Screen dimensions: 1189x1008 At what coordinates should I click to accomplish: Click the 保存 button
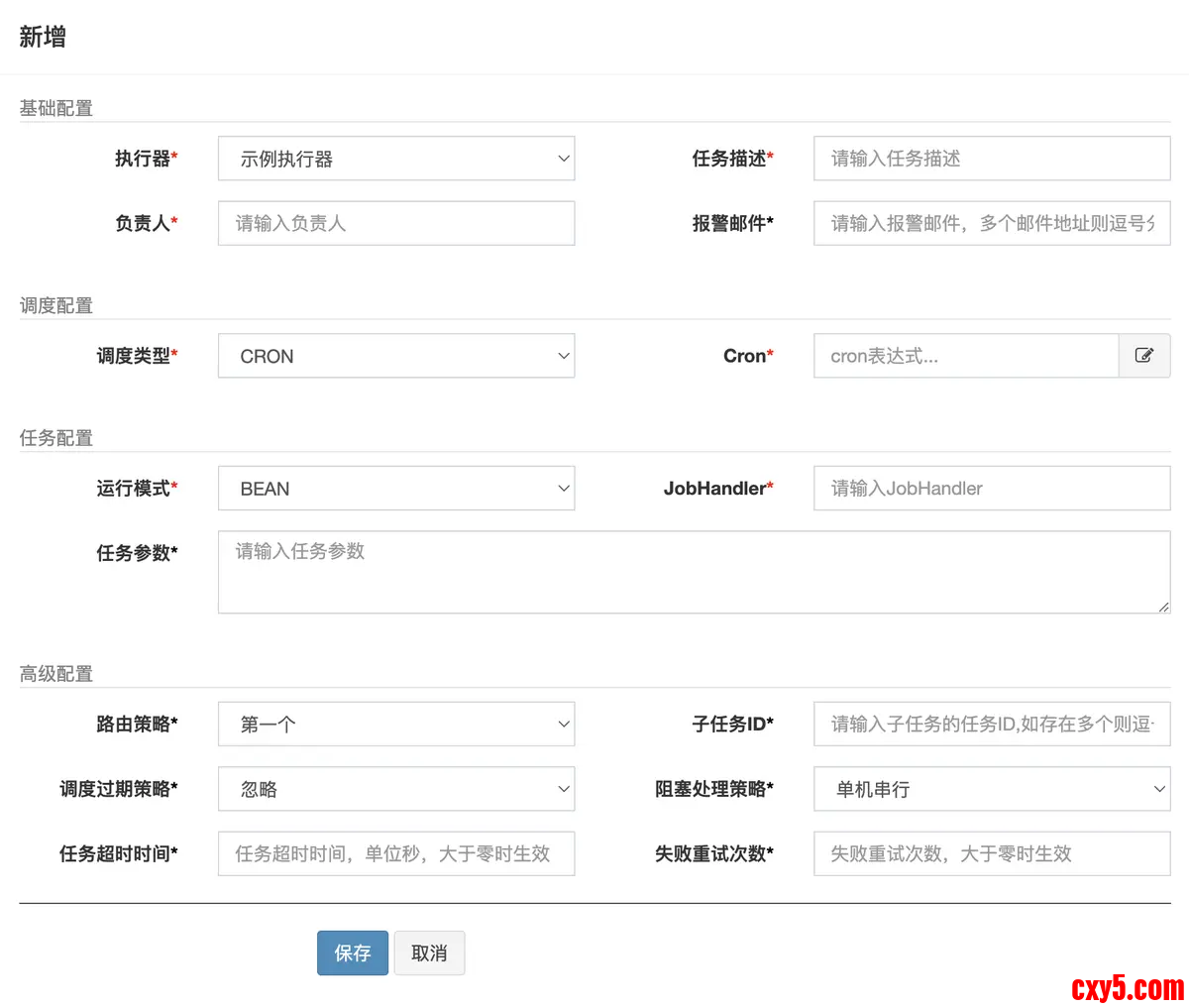(352, 952)
